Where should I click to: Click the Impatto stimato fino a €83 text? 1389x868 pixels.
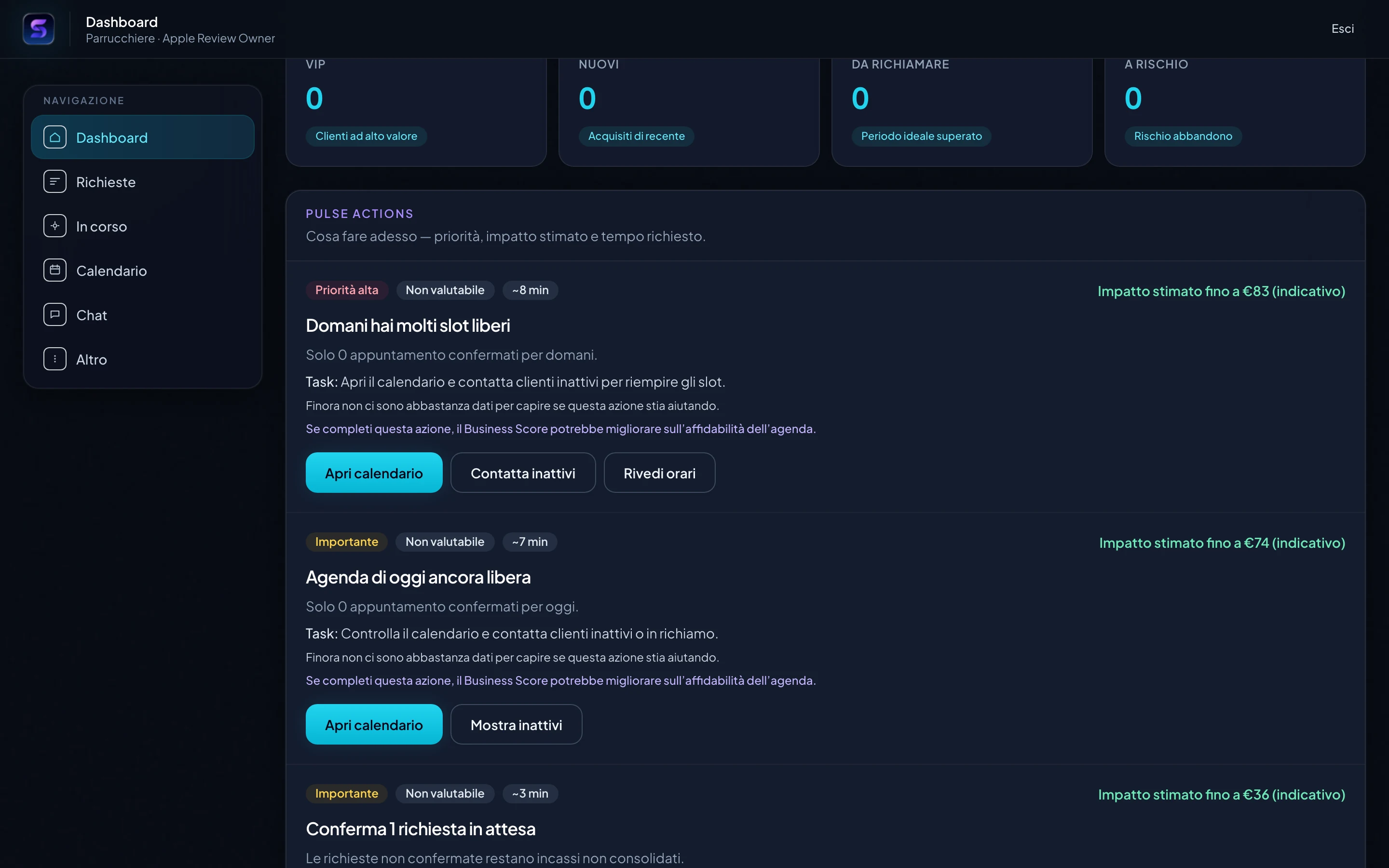[x=1221, y=291]
